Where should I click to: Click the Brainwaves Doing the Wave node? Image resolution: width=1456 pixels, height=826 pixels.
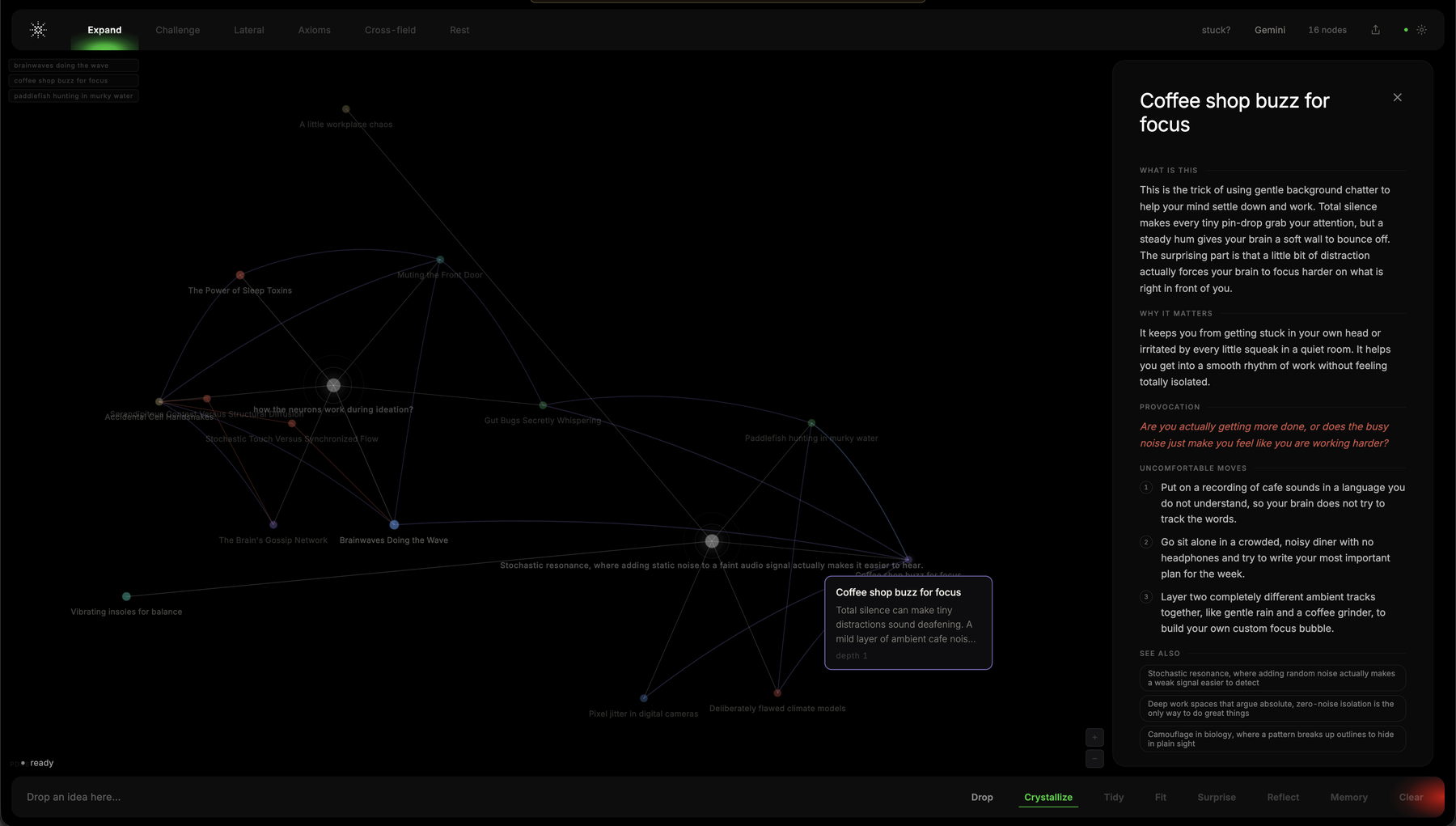(394, 525)
